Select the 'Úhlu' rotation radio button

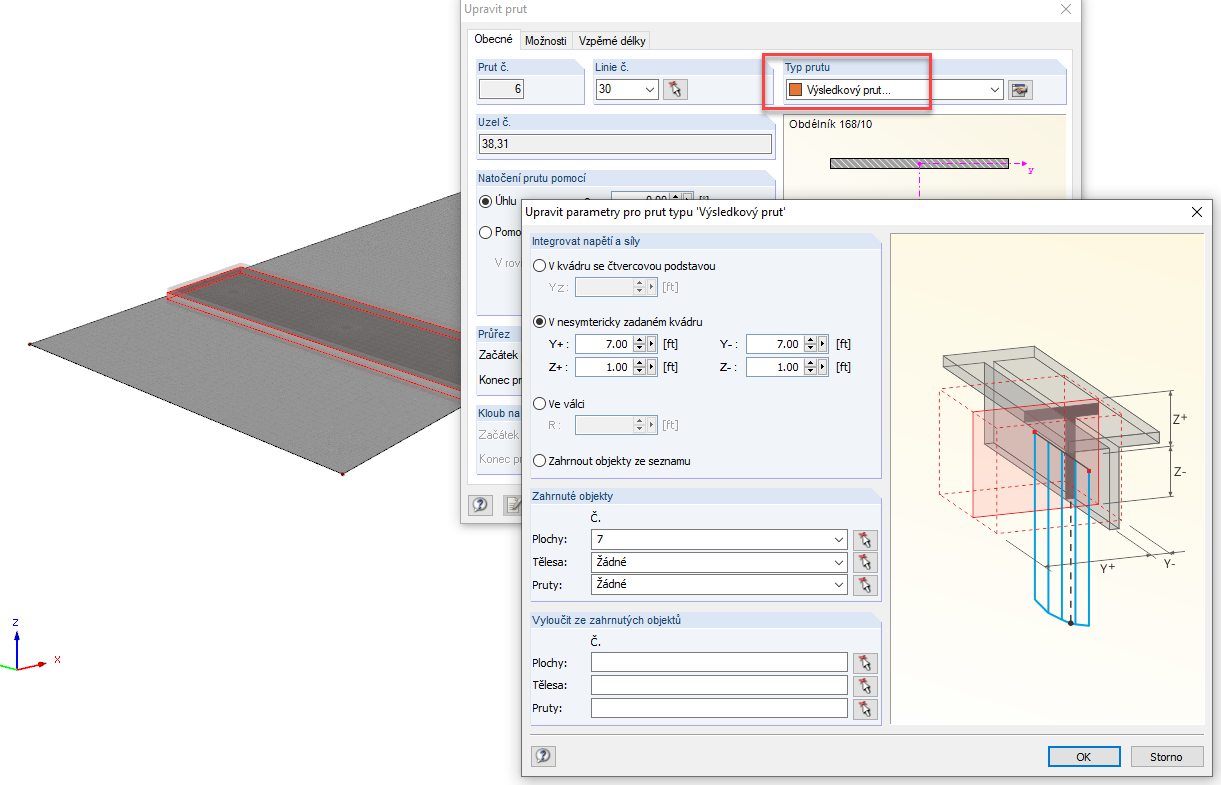486,201
